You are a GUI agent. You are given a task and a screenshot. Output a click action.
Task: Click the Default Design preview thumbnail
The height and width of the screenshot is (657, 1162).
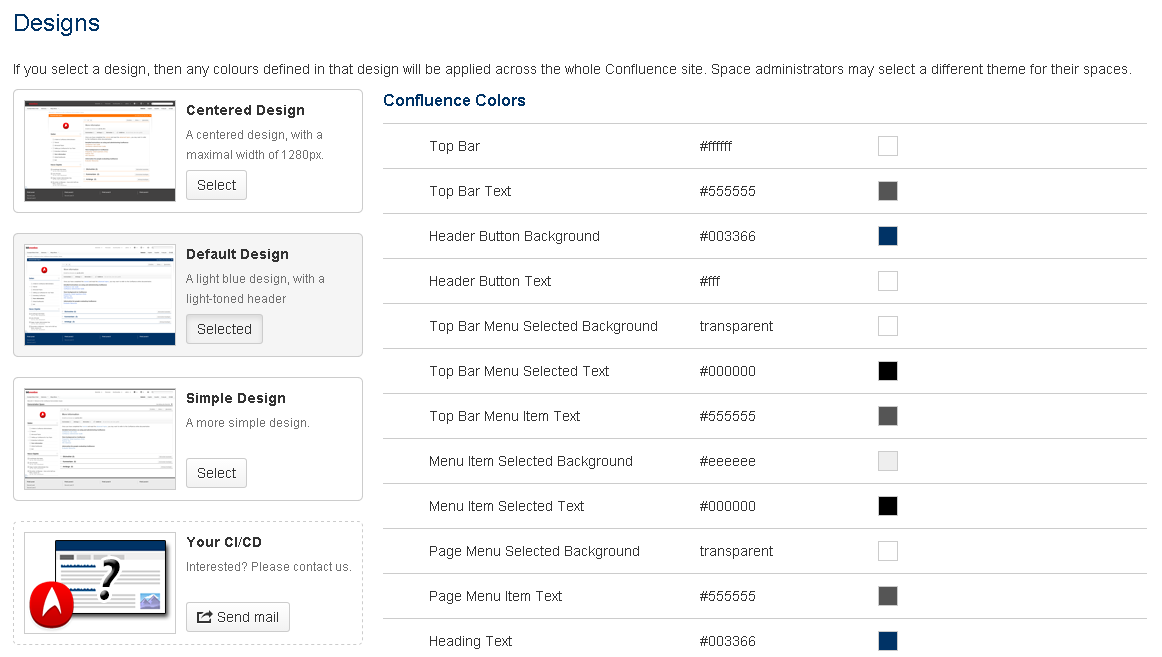click(100, 295)
